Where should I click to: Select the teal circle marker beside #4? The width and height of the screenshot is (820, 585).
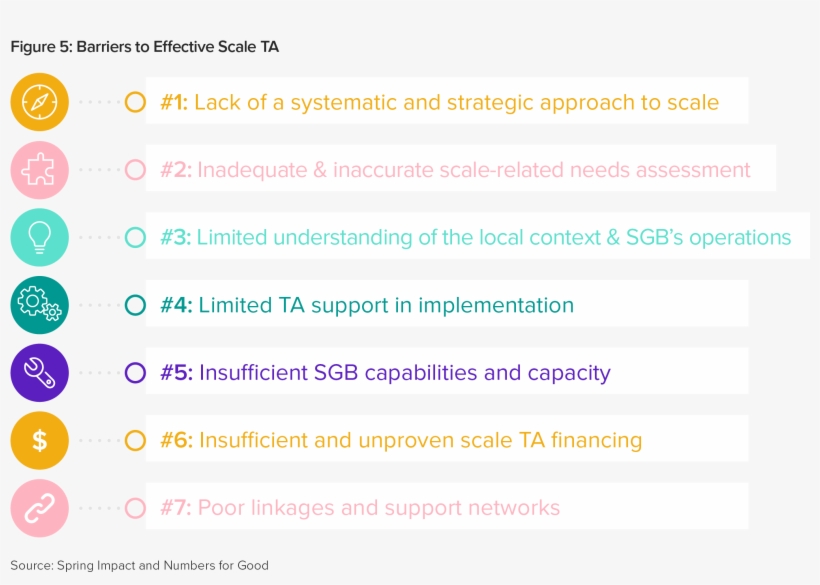[x=135, y=305]
